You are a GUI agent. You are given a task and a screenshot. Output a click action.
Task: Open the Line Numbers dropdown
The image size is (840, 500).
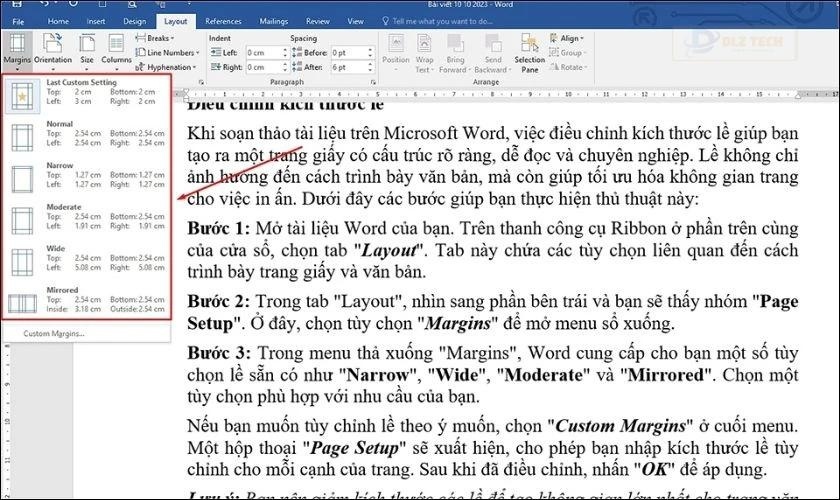(x=167, y=53)
